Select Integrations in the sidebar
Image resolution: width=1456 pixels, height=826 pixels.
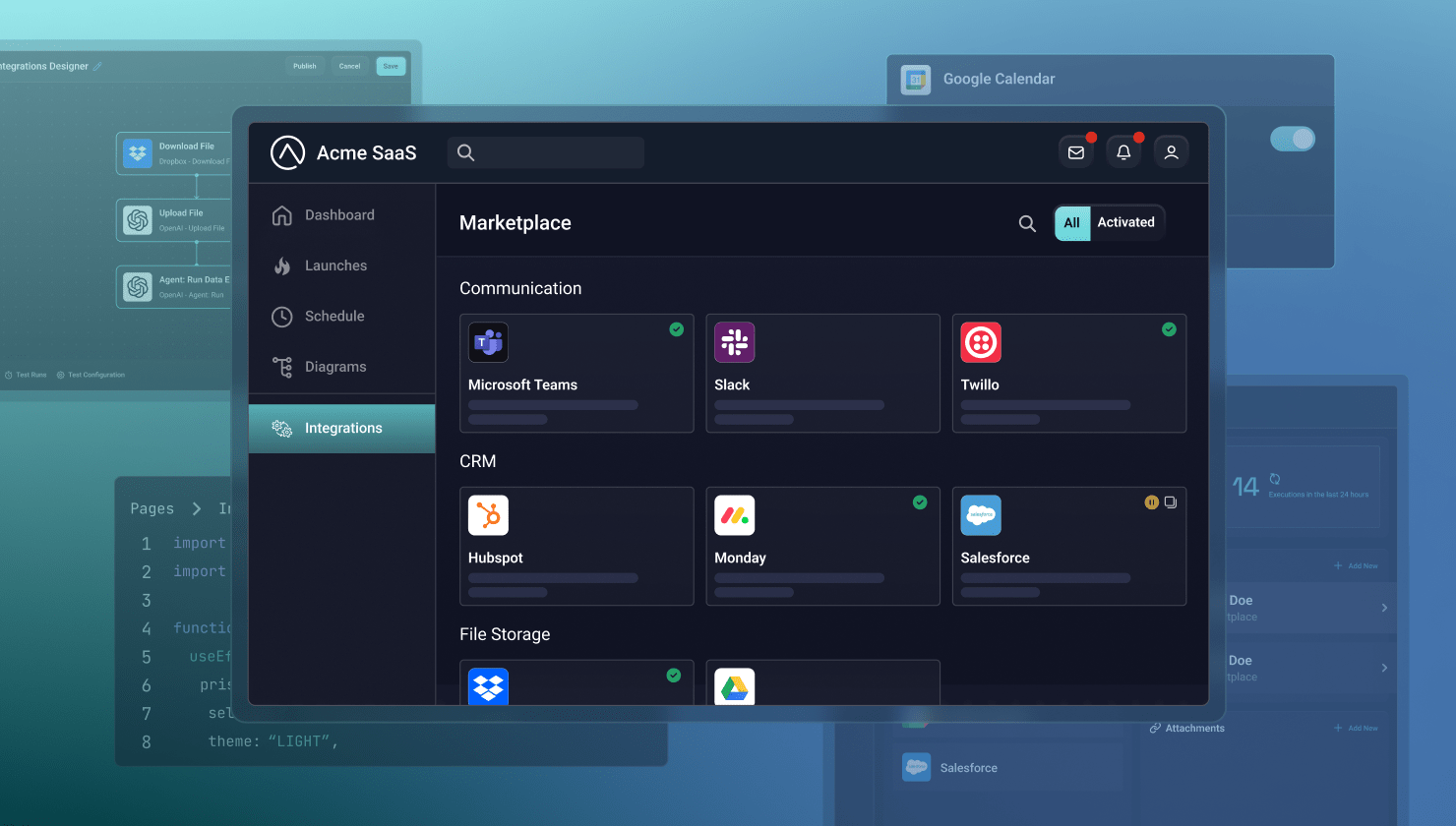coord(341,429)
